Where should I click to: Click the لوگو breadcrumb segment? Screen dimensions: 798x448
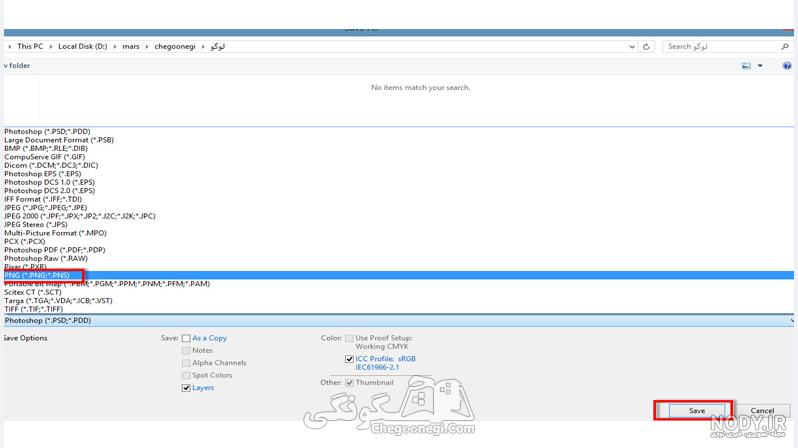point(217,46)
